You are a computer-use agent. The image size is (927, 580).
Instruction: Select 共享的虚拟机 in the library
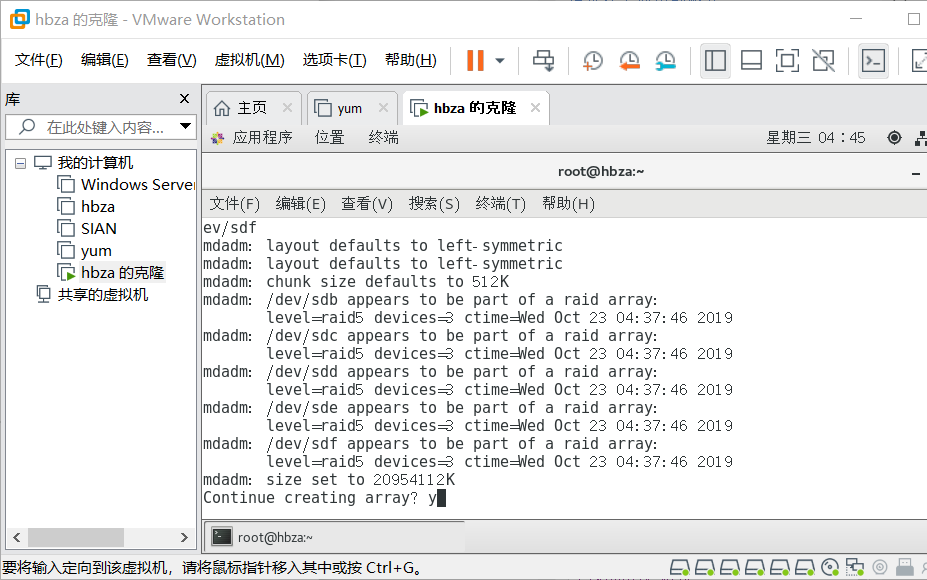92,294
